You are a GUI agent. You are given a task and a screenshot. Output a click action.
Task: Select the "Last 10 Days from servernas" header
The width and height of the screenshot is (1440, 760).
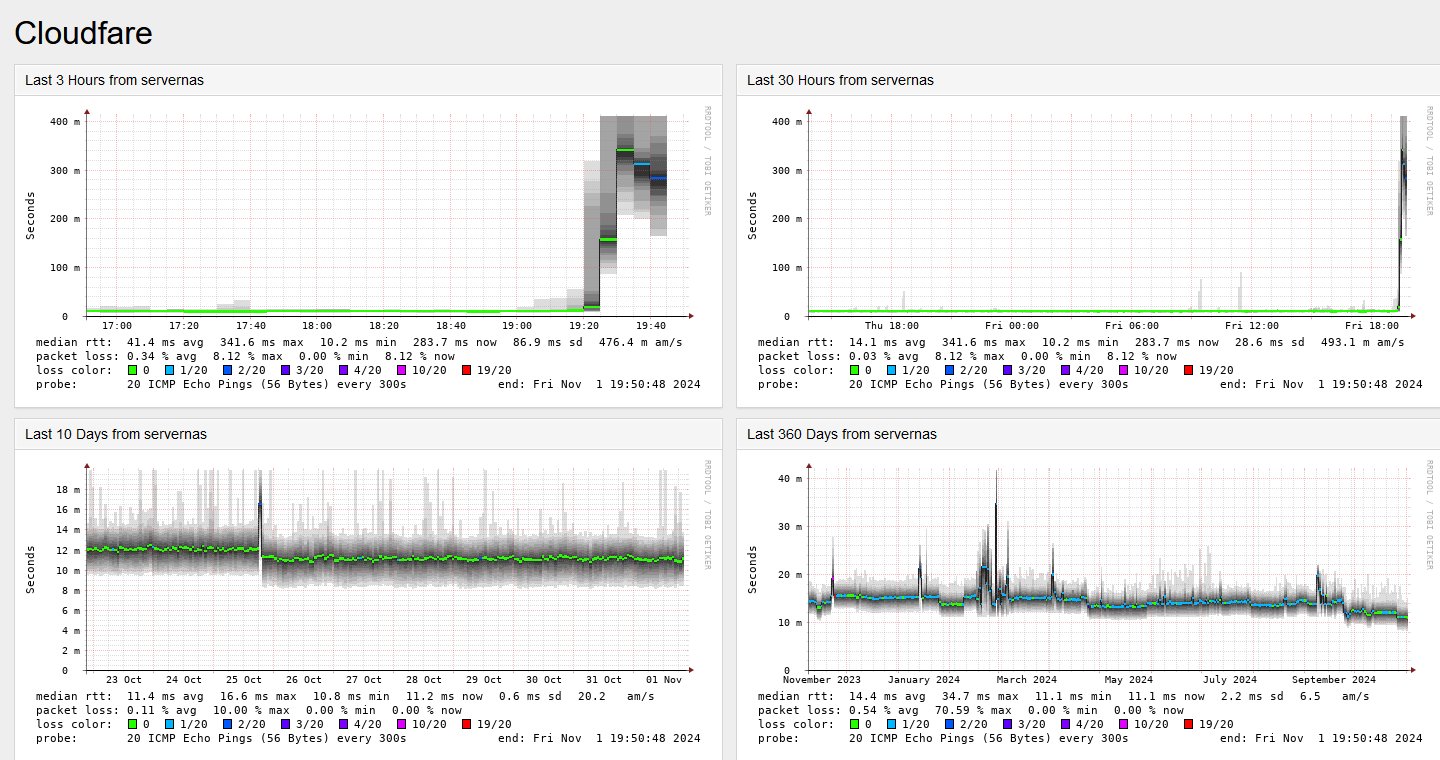point(116,434)
